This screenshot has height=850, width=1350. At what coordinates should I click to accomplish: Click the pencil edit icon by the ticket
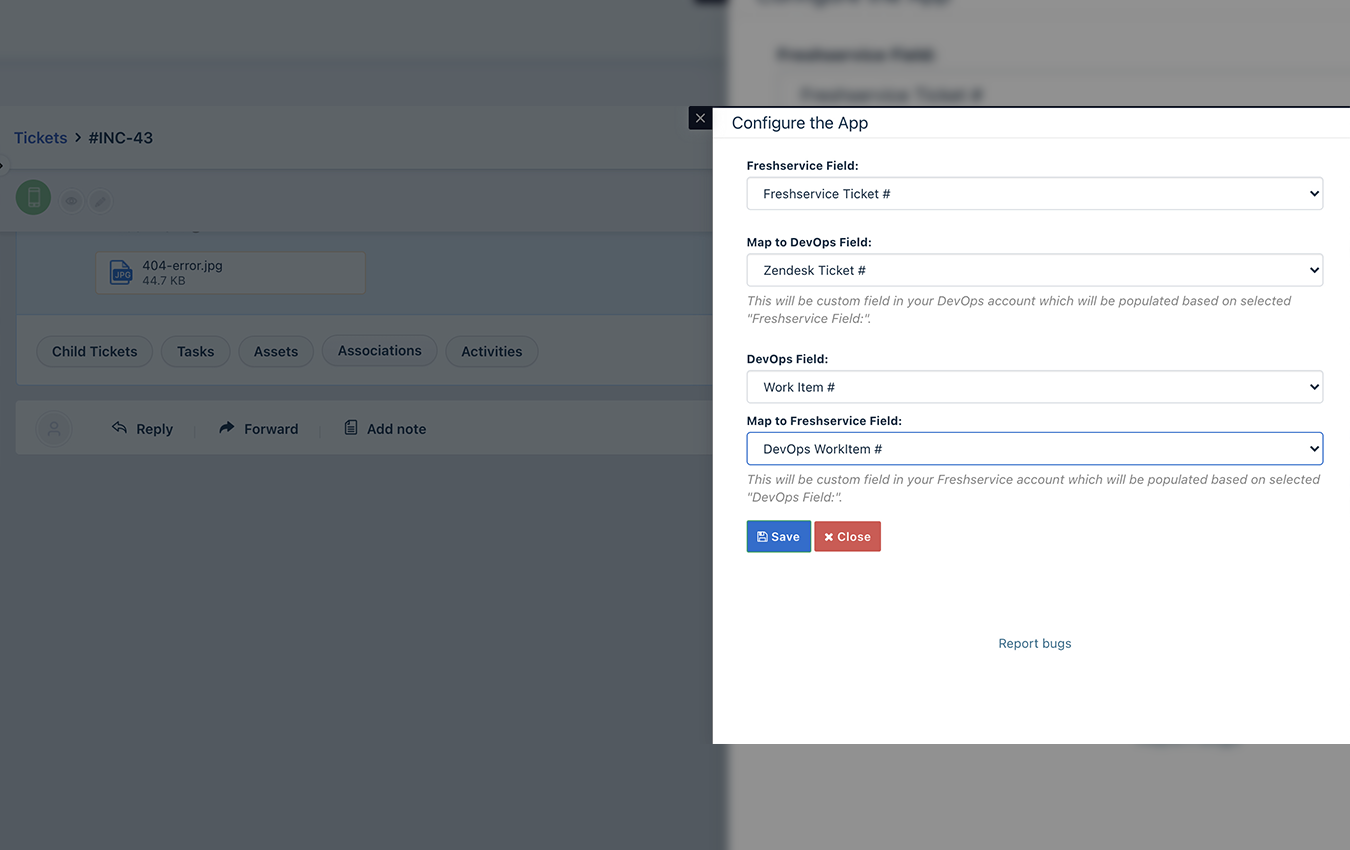(x=100, y=201)
